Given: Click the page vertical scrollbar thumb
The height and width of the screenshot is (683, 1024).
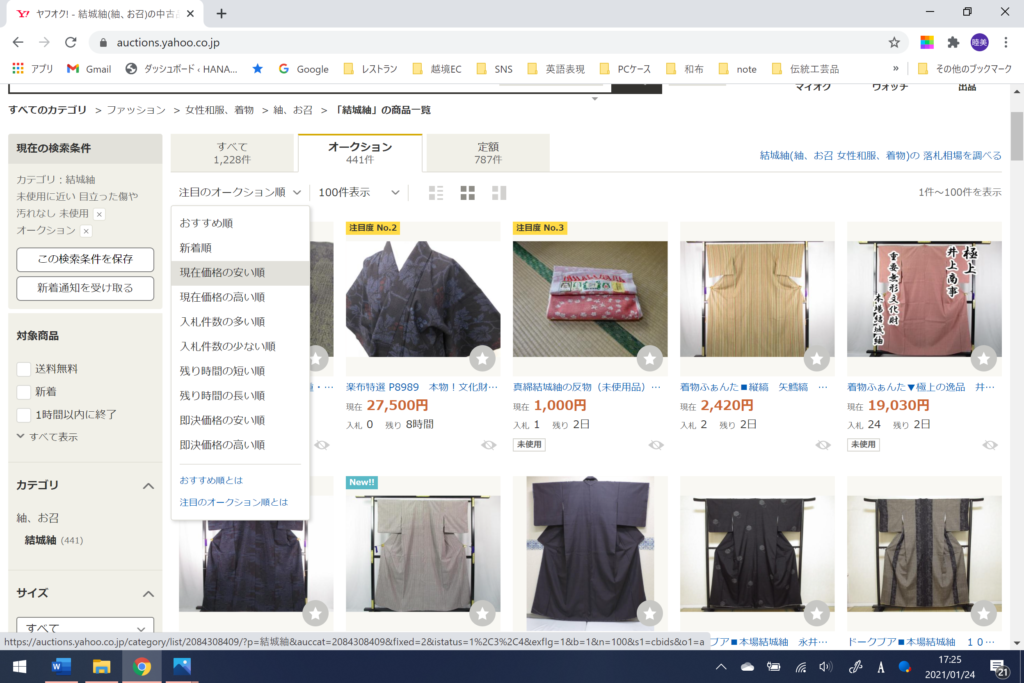Looking at the screenshot, I should (x=1016, y=136).
